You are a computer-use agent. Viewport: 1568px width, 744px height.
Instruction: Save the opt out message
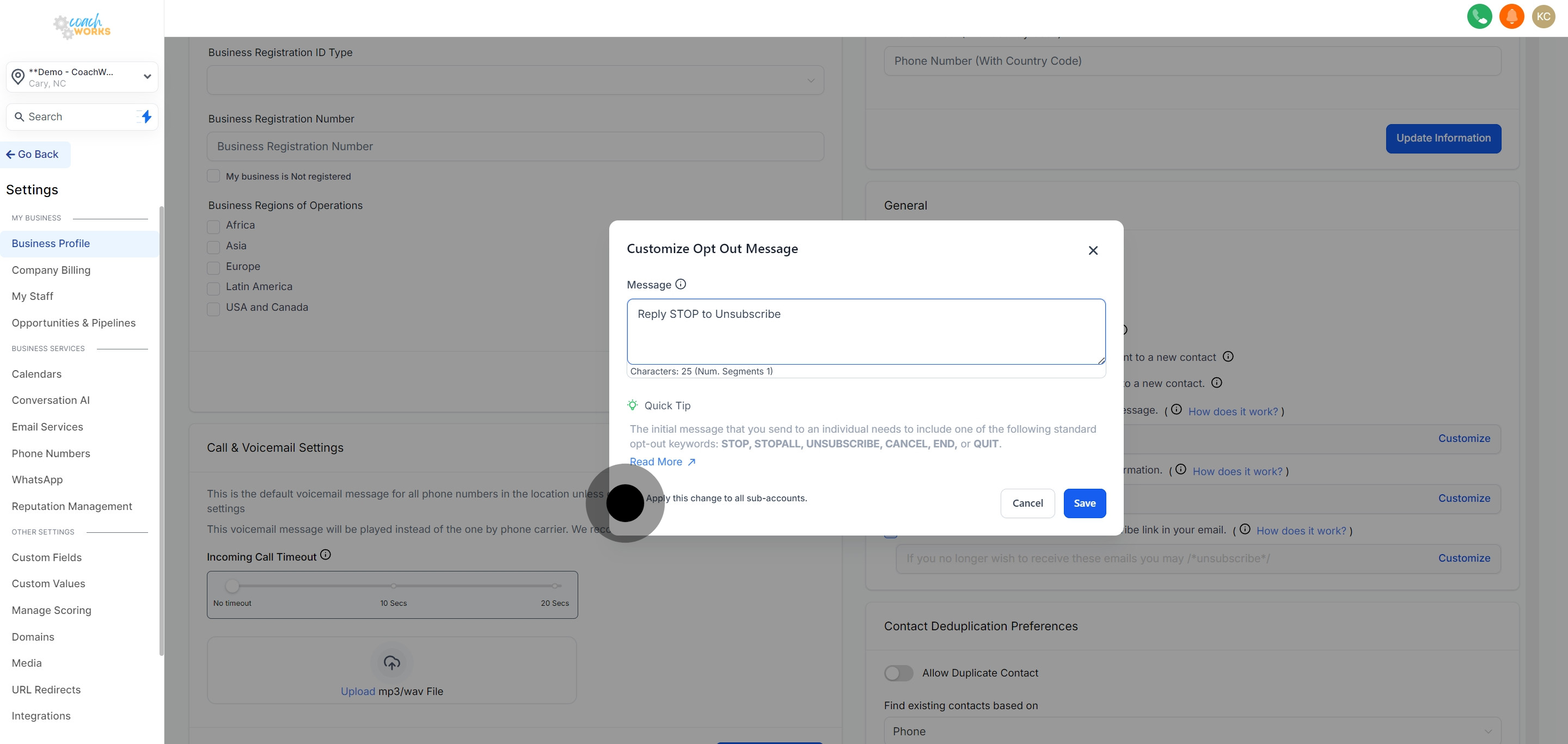tap(1084, 503)
